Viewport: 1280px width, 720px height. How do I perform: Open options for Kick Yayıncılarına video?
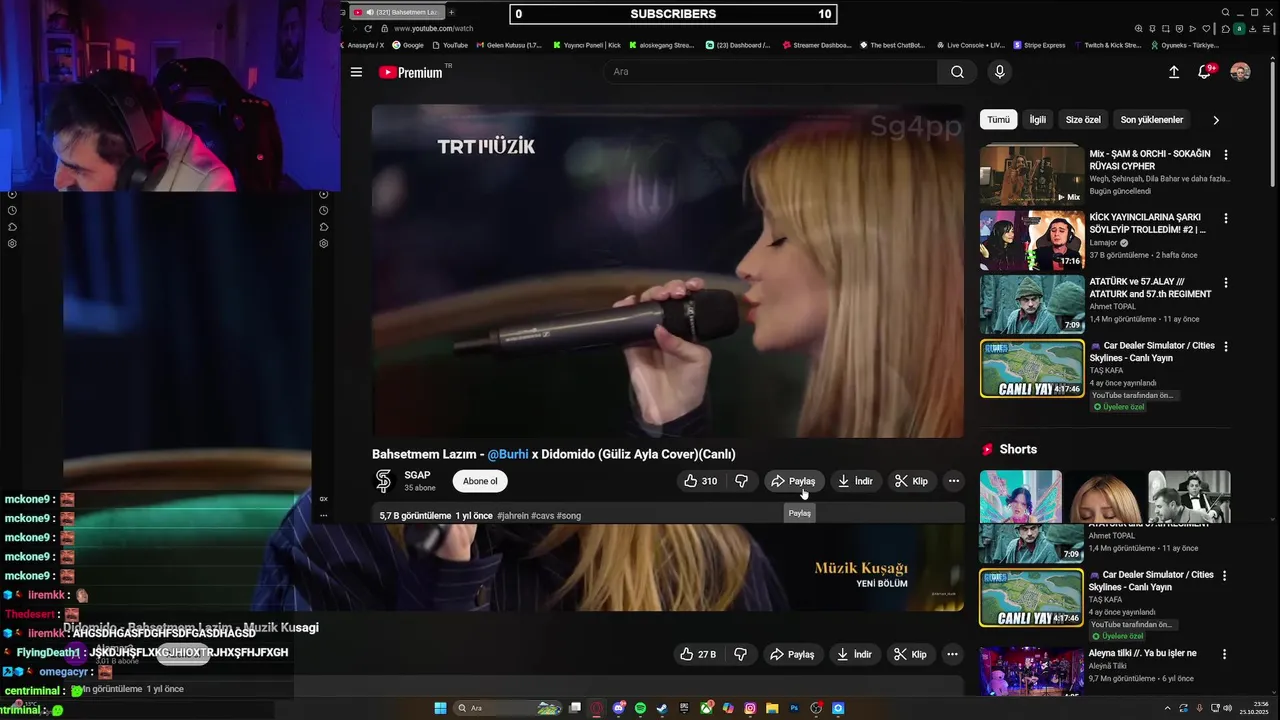coord(1226,218)
